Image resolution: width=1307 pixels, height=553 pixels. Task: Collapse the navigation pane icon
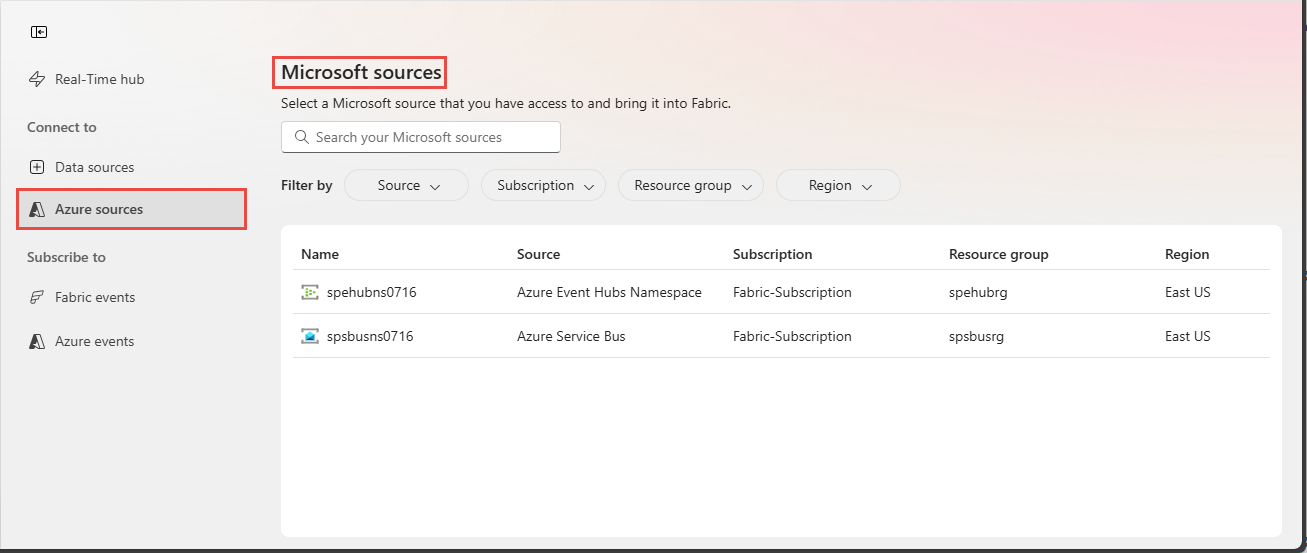pyautogui.click(x=39, y=32)
